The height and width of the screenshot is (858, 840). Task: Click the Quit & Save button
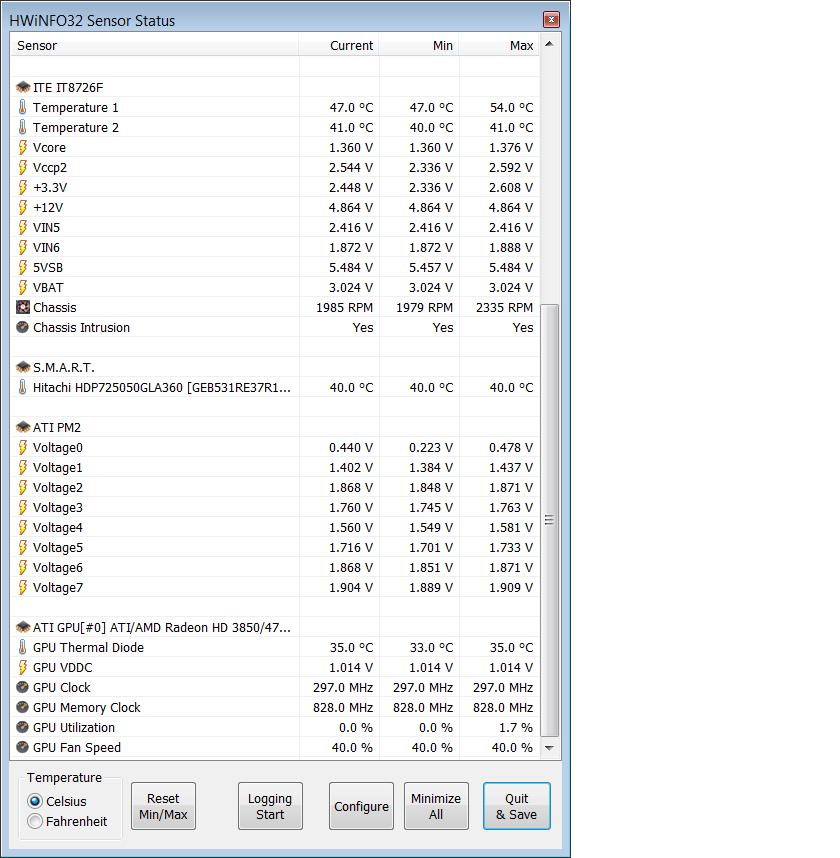pyautogui.click(x=517, y=806)
